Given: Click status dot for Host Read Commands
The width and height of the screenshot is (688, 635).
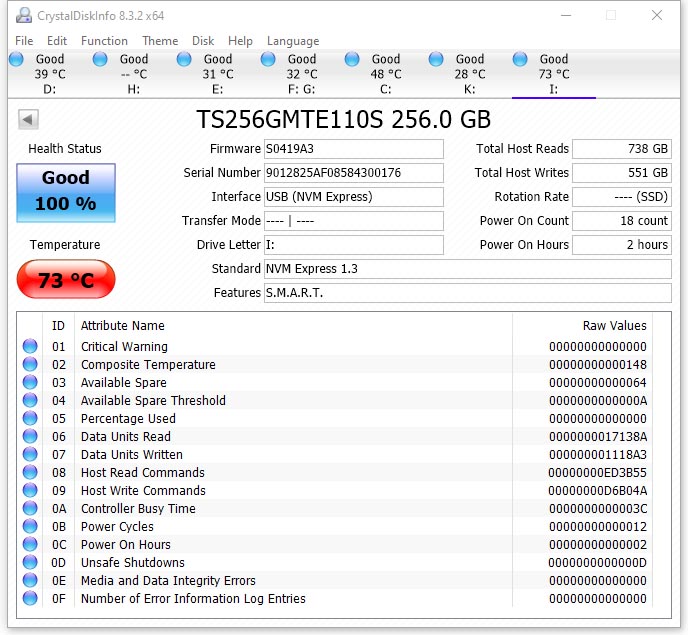Looking at the screenshot, I should coord(30,472).
